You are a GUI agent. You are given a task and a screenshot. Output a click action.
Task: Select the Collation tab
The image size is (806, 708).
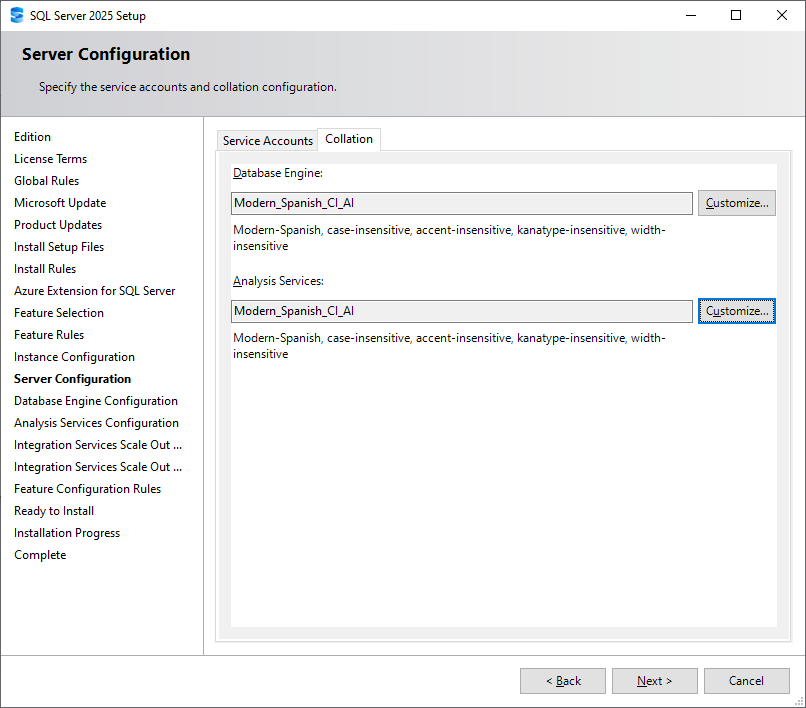click(349, 139)
